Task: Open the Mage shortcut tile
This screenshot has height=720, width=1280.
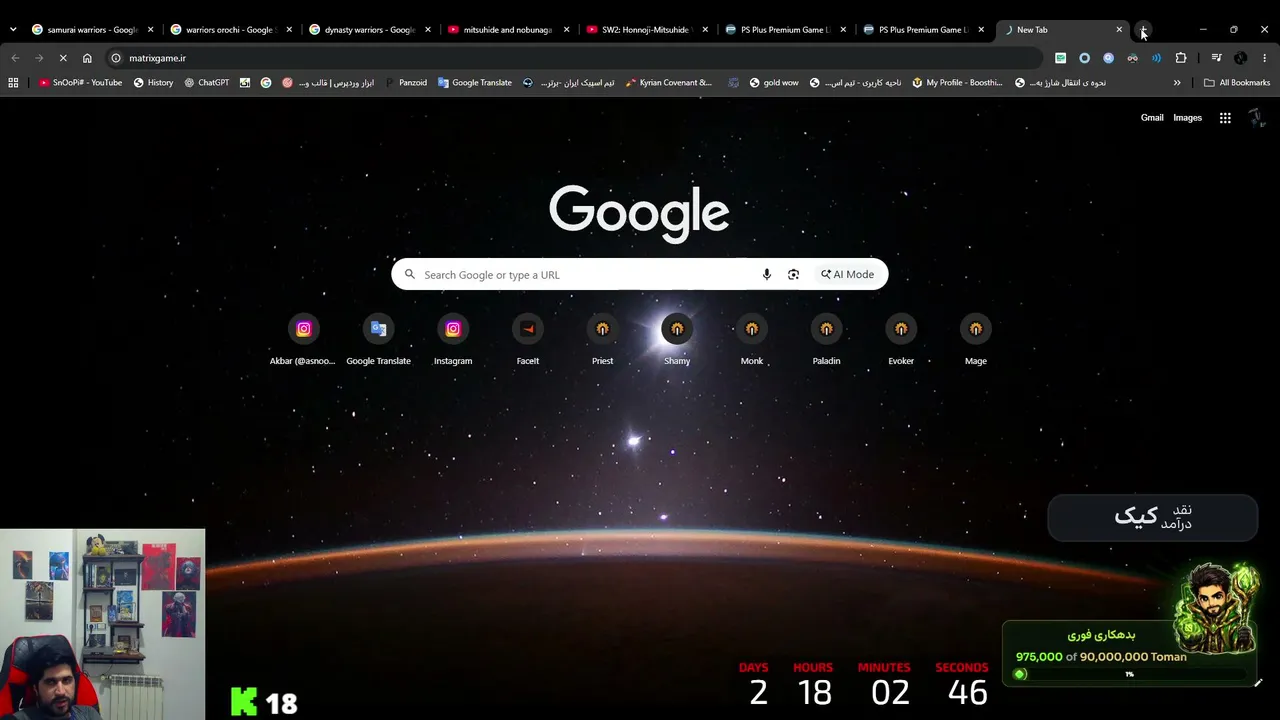Action: tap(976, 341)
